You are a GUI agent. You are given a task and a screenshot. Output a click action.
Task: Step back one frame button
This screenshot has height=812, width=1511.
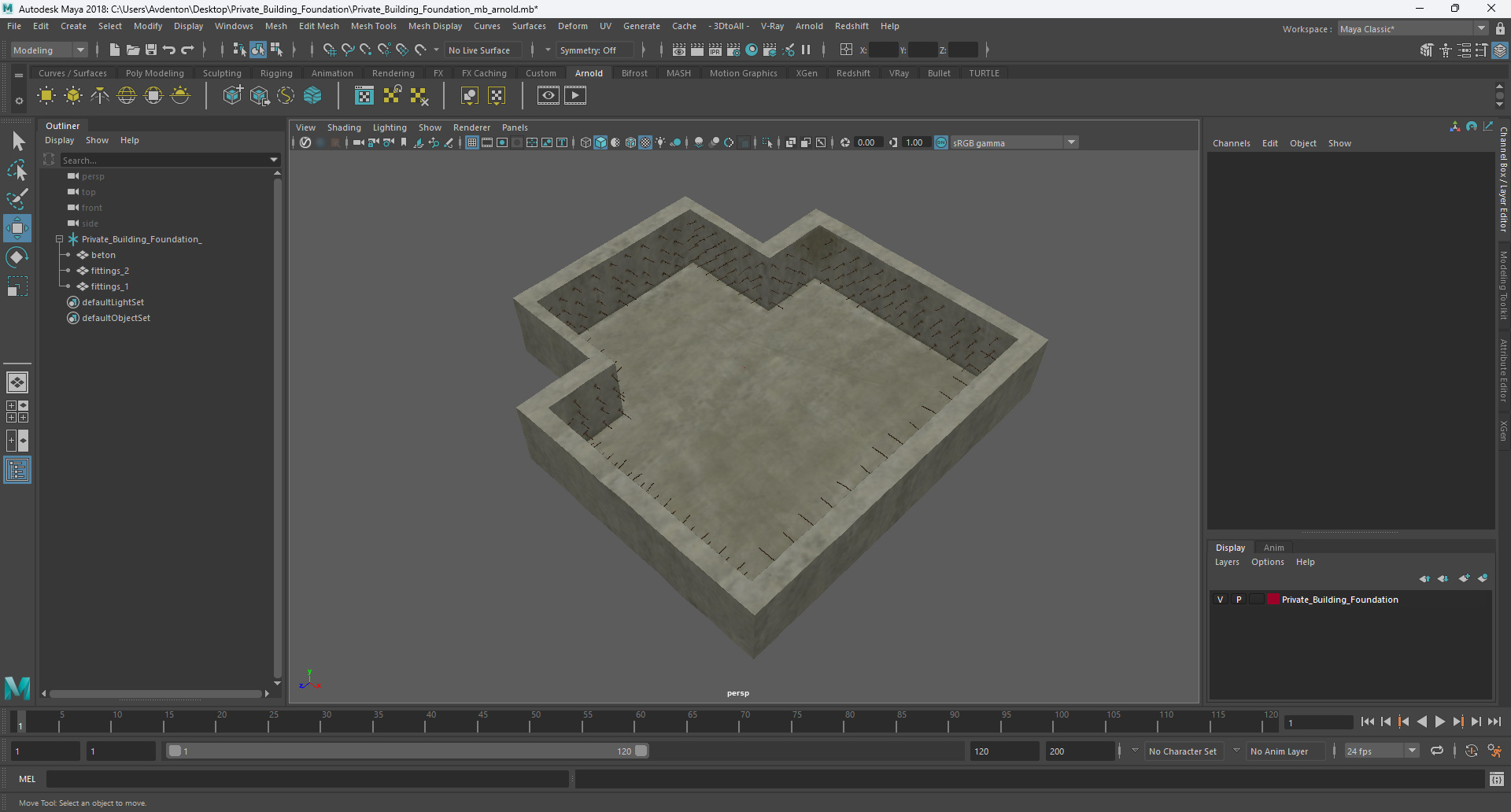point(1386,722)
